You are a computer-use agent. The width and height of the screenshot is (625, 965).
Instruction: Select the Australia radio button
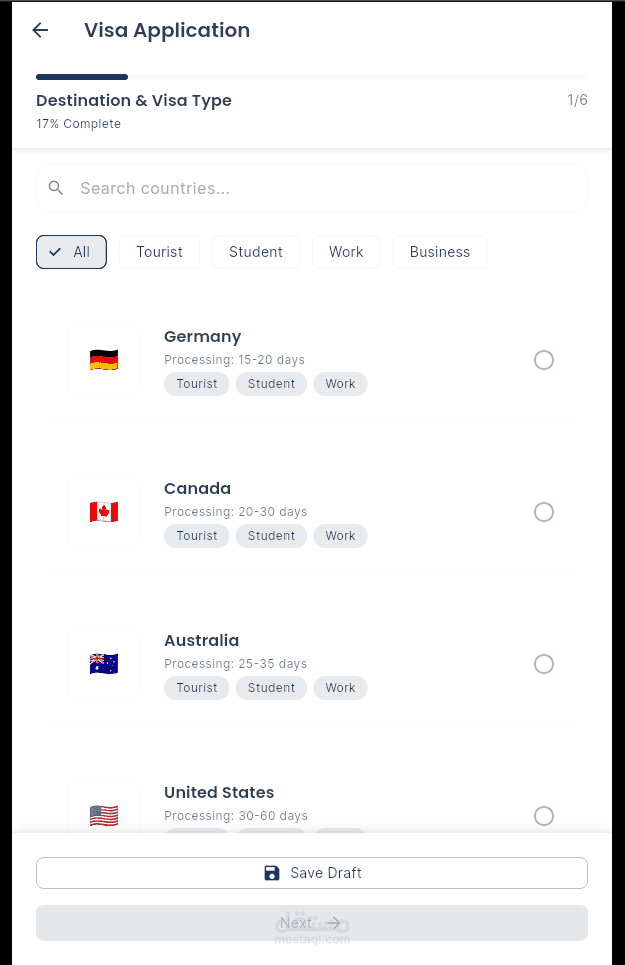(544, 664)
